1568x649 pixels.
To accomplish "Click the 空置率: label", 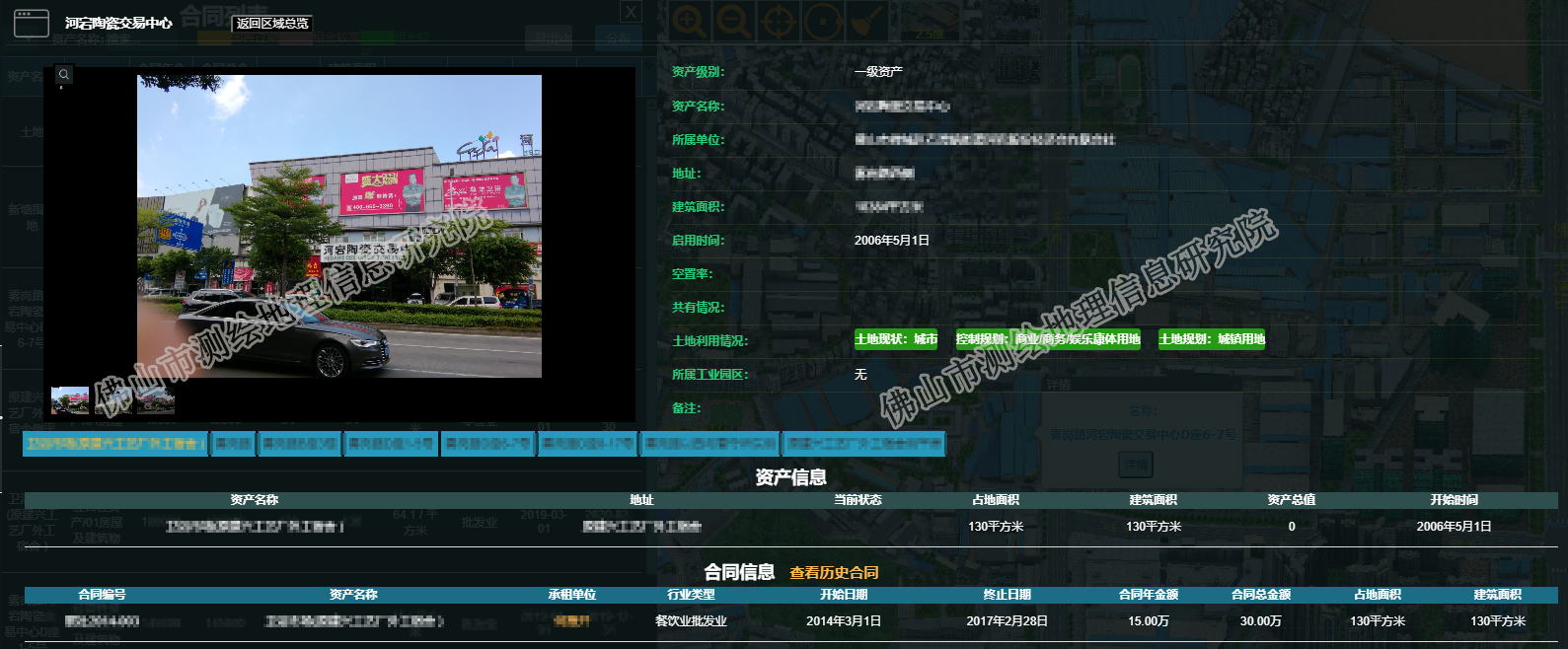I will pyautogui.click(x=692, y=274).
